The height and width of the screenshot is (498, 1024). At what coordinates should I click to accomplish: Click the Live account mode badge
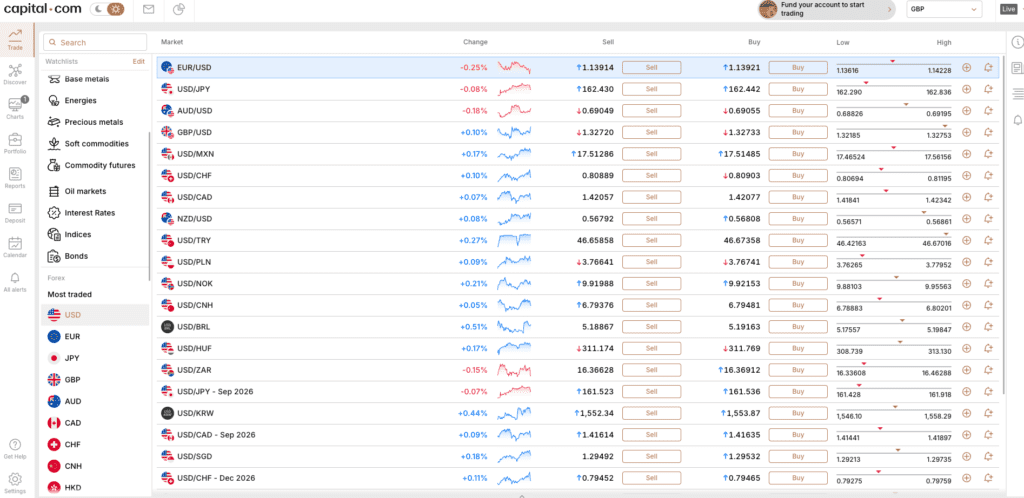pyautogui.click(x=1008, y=9)
